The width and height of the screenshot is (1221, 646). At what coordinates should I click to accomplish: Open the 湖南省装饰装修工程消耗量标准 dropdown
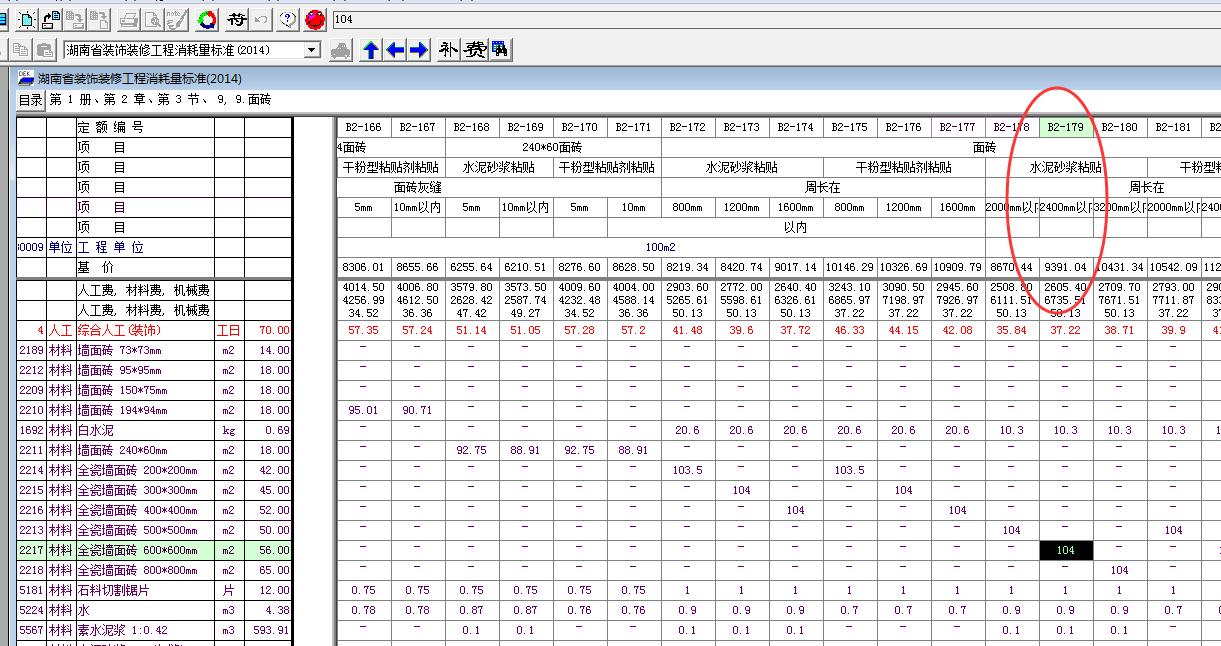[312, 50]
